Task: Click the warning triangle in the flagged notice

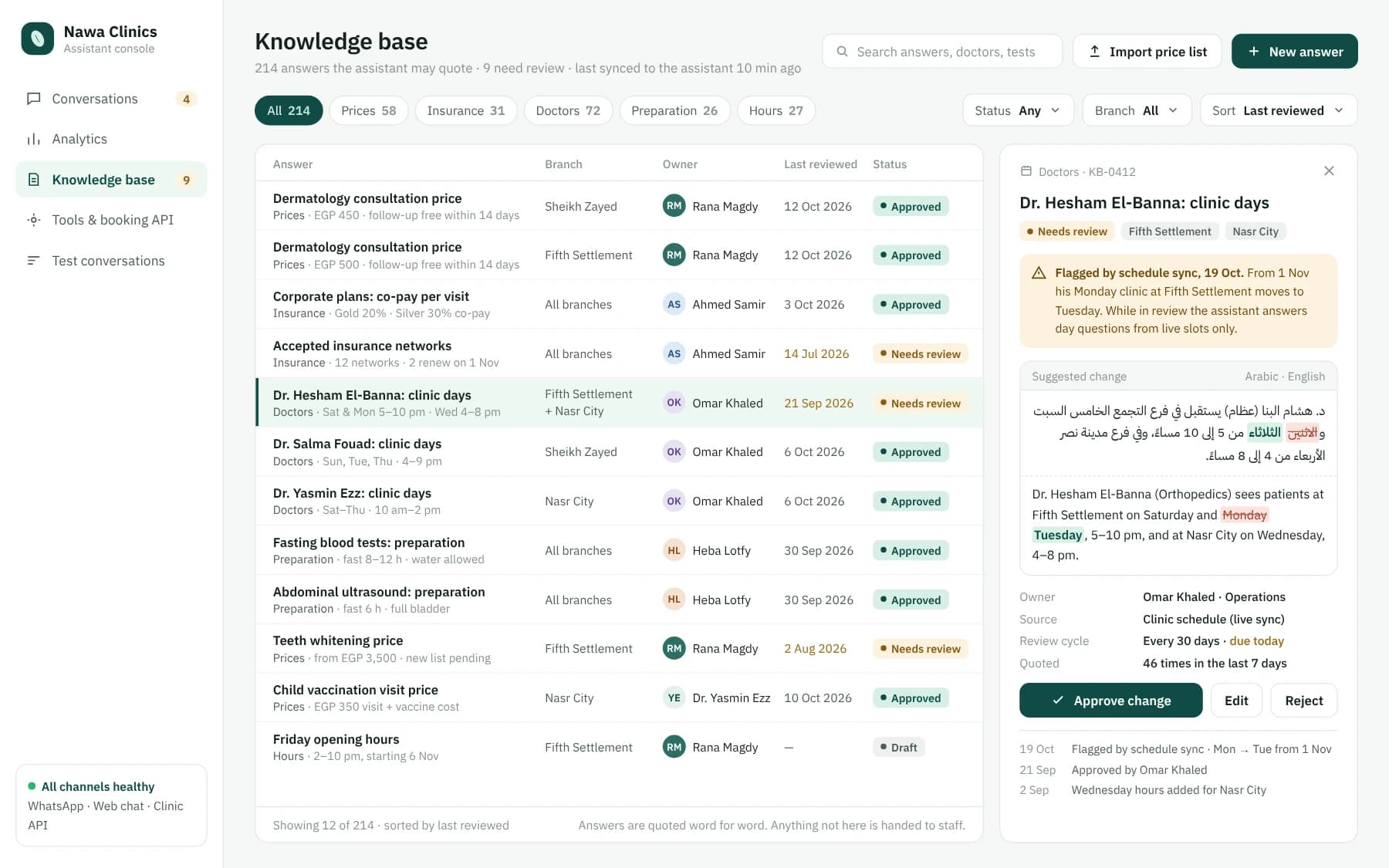Action: point(1039,273)
